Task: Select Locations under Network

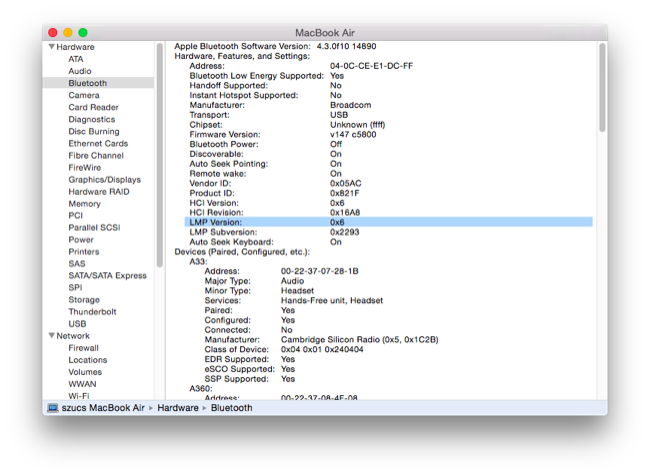Action: 87,359
